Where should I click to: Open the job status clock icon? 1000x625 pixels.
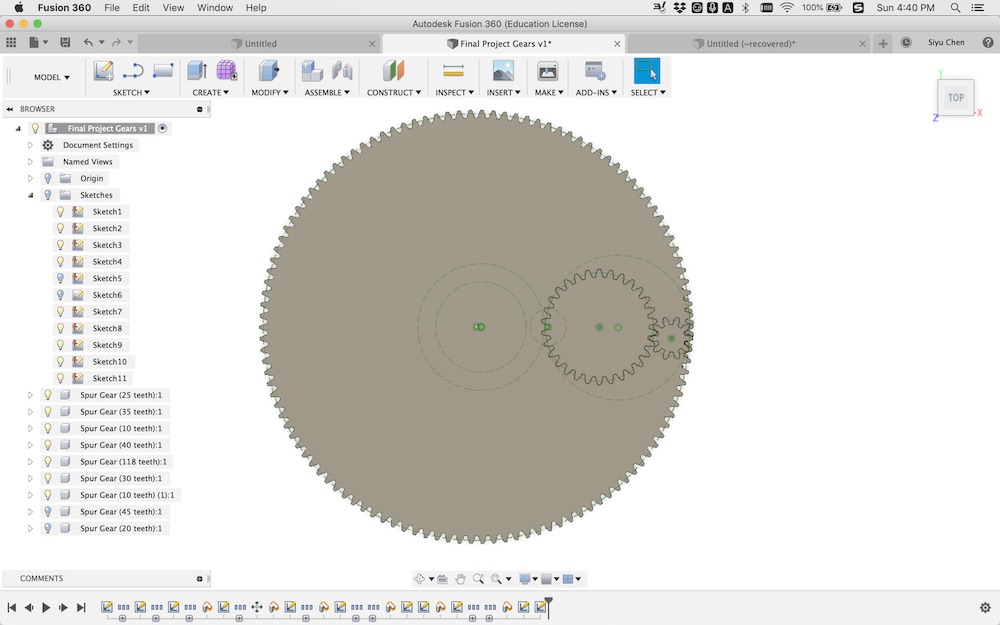[x=906, y=43]
